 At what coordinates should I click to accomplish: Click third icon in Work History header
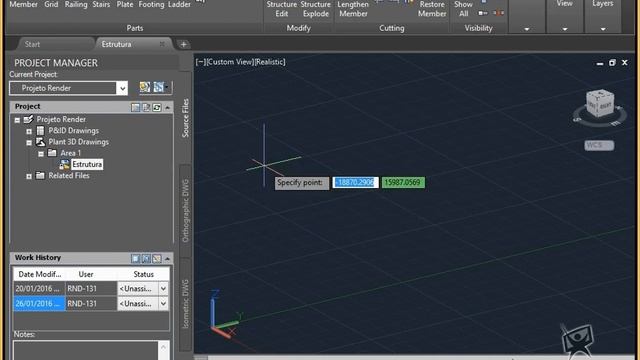point(157,258)
